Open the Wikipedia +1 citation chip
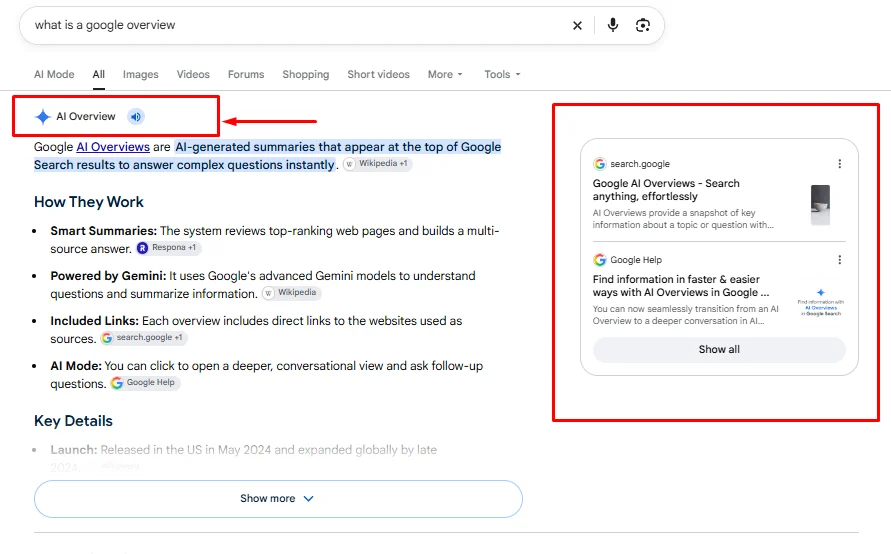 point(377,164)
